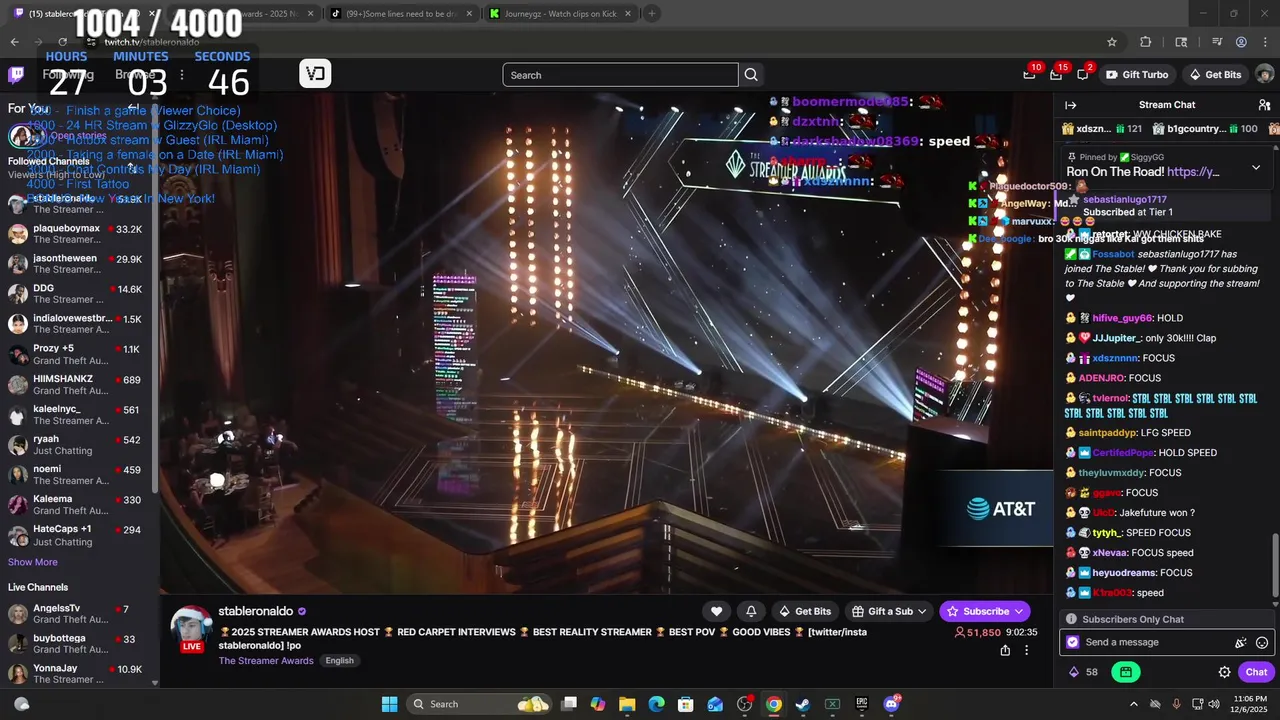Open the Browse tab in top nav
Image resolution: width=1280 pixels, height=720 pixels.
(135, 75)
